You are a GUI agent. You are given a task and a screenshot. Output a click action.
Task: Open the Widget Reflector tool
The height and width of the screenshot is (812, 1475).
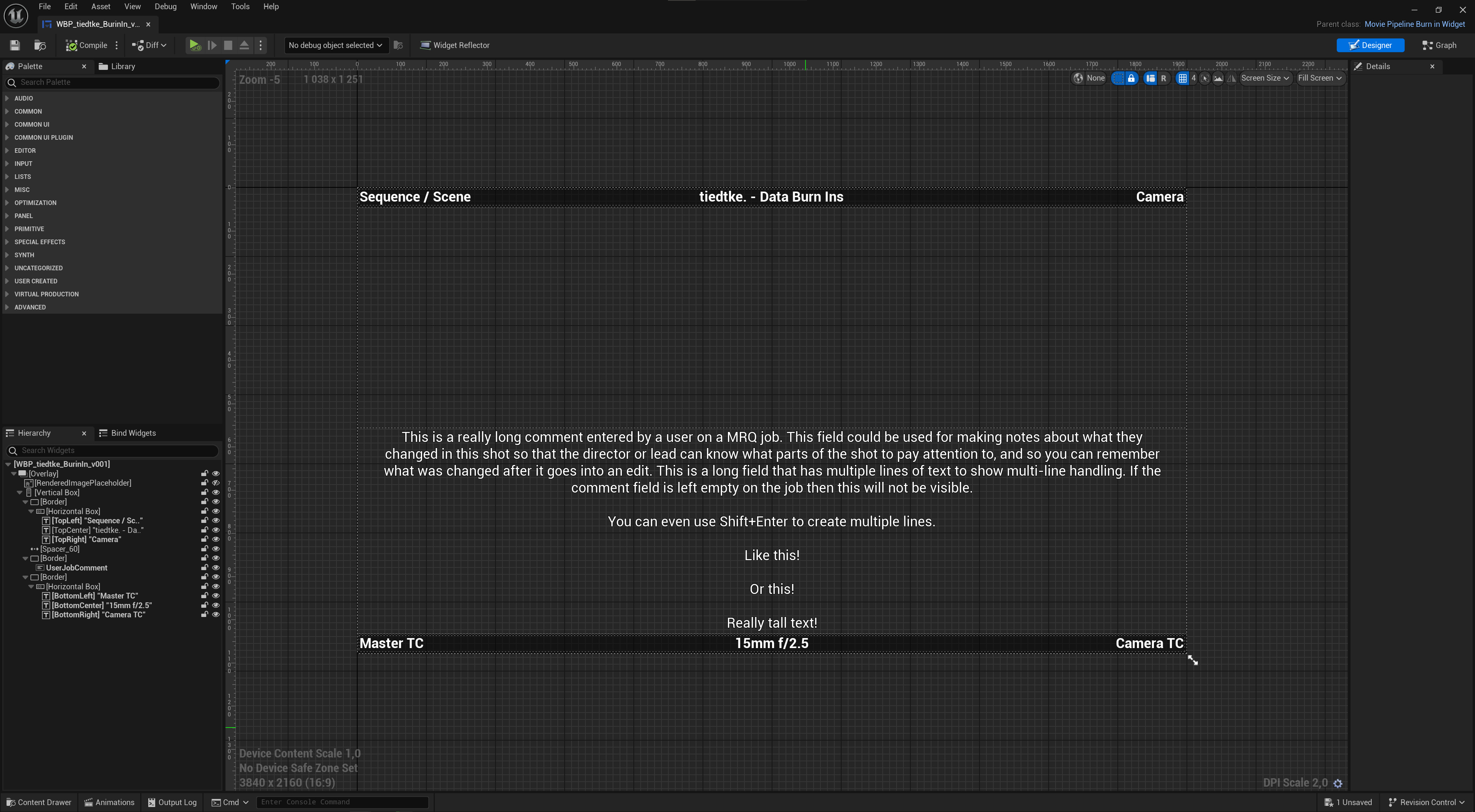point(455,45)
